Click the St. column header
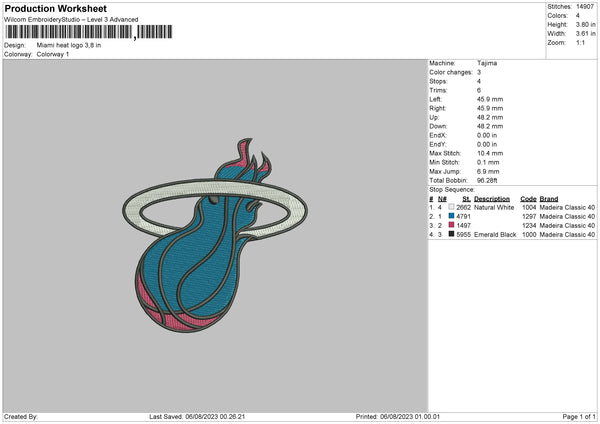 (466, 199)
